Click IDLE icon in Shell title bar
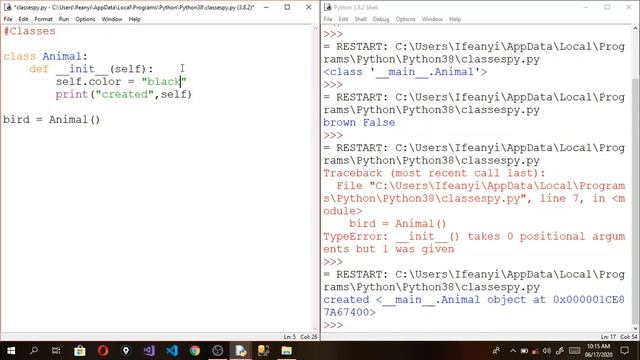Image resolution: width=640 pixels, height=360 pixels. click(x=328, y=7)
